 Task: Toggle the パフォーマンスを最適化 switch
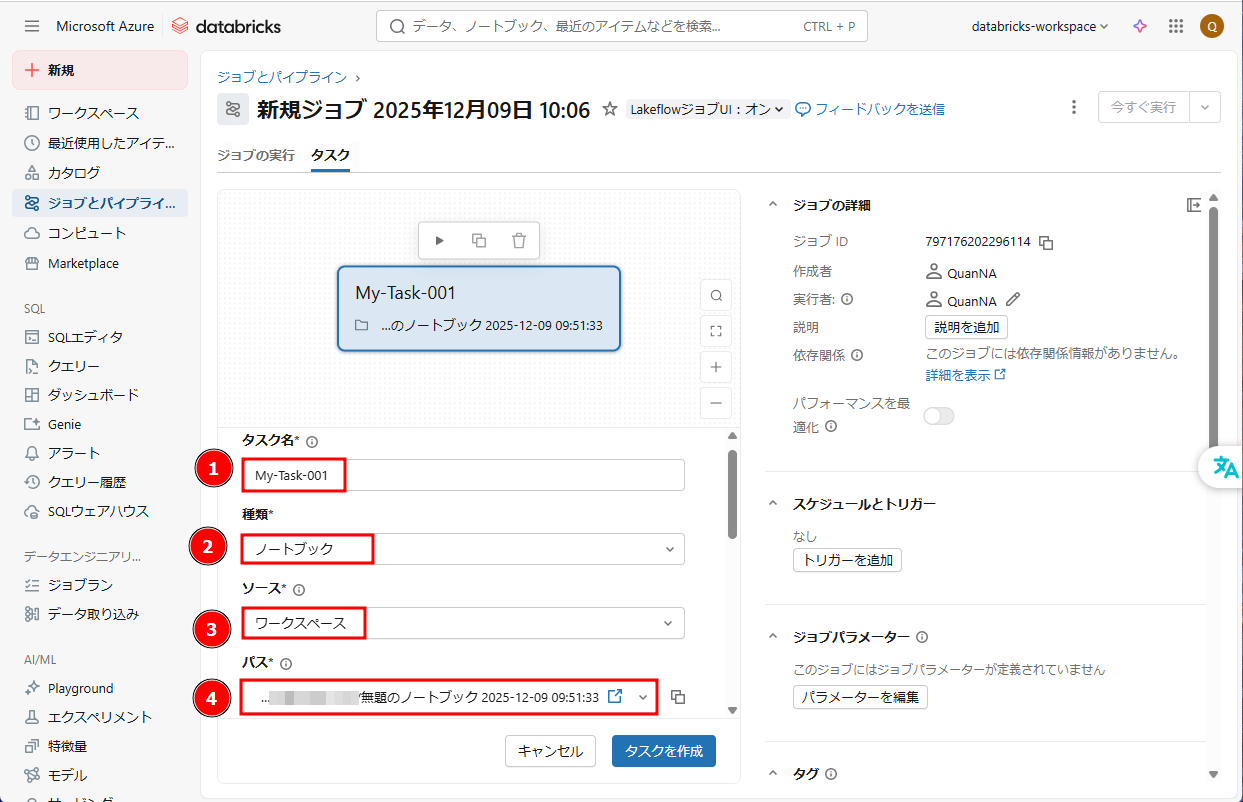click(x=939, y=416)
